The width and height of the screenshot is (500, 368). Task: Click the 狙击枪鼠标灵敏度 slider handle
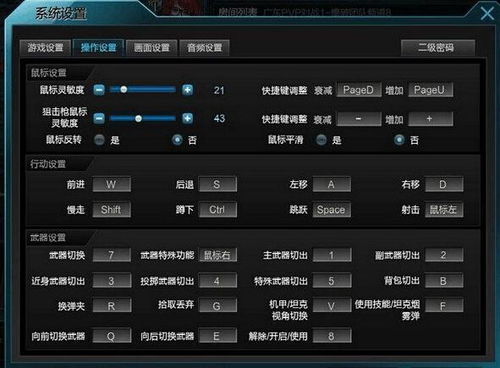tap(138, 118)
